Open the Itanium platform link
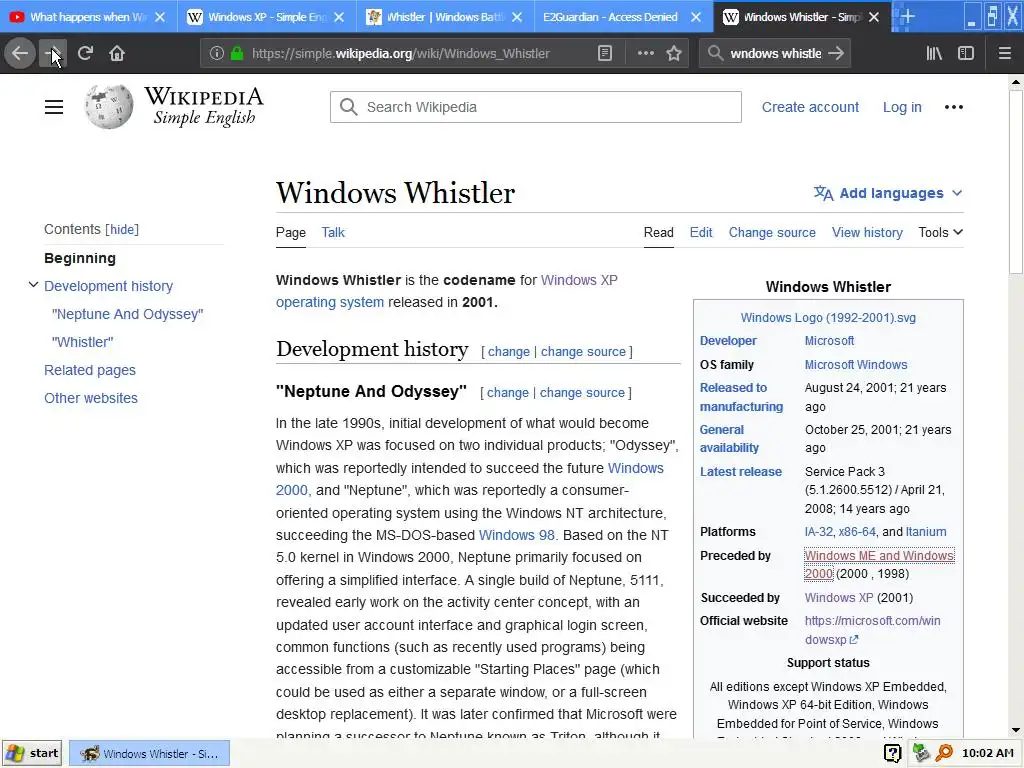 (x=926, y=532)
